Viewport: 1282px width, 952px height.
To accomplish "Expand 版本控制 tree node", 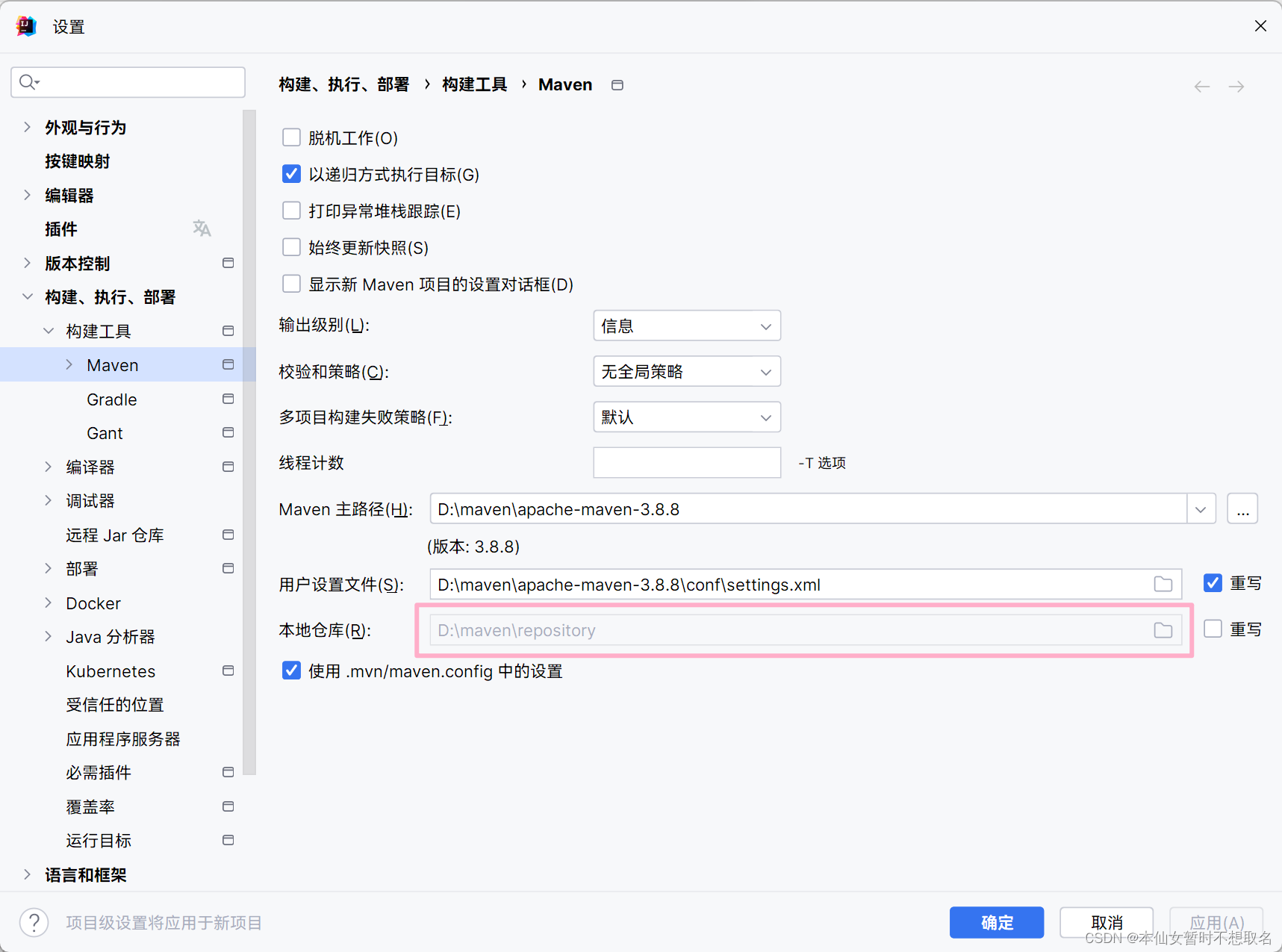I will [x=28, y=263].
